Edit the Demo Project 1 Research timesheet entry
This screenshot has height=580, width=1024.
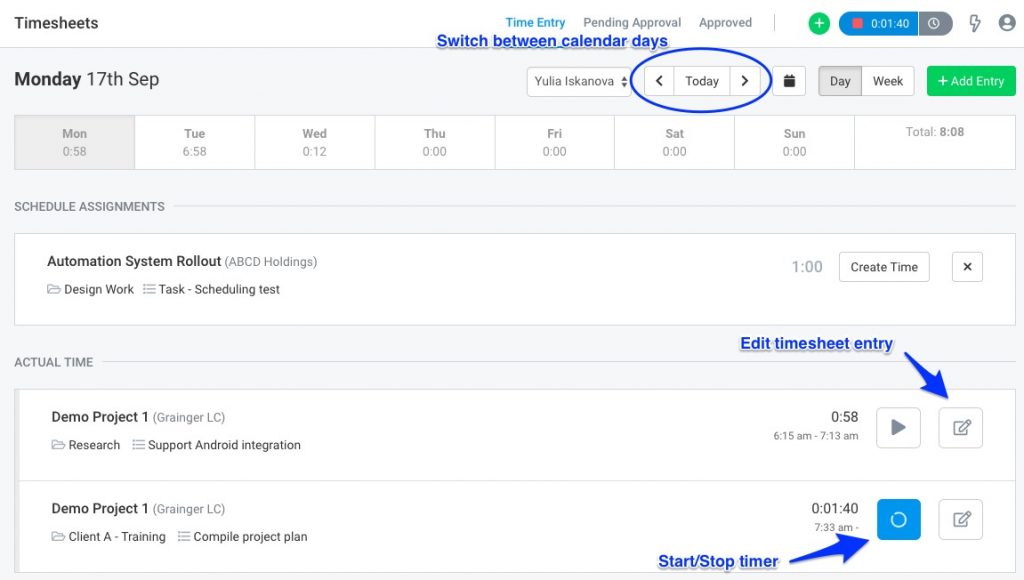coord(959,427)
